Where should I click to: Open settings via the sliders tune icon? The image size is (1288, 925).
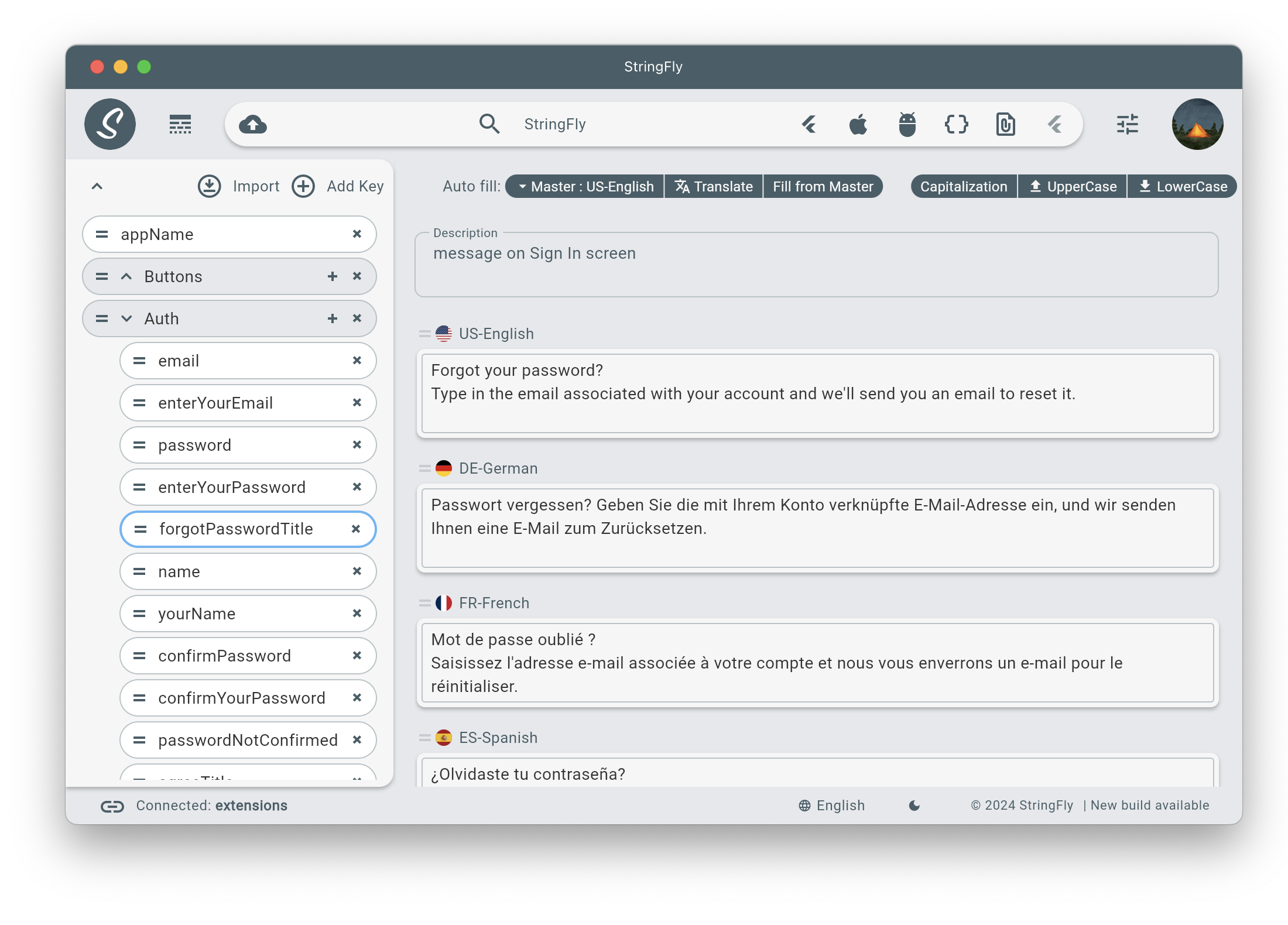click(x=1128, y=124)
